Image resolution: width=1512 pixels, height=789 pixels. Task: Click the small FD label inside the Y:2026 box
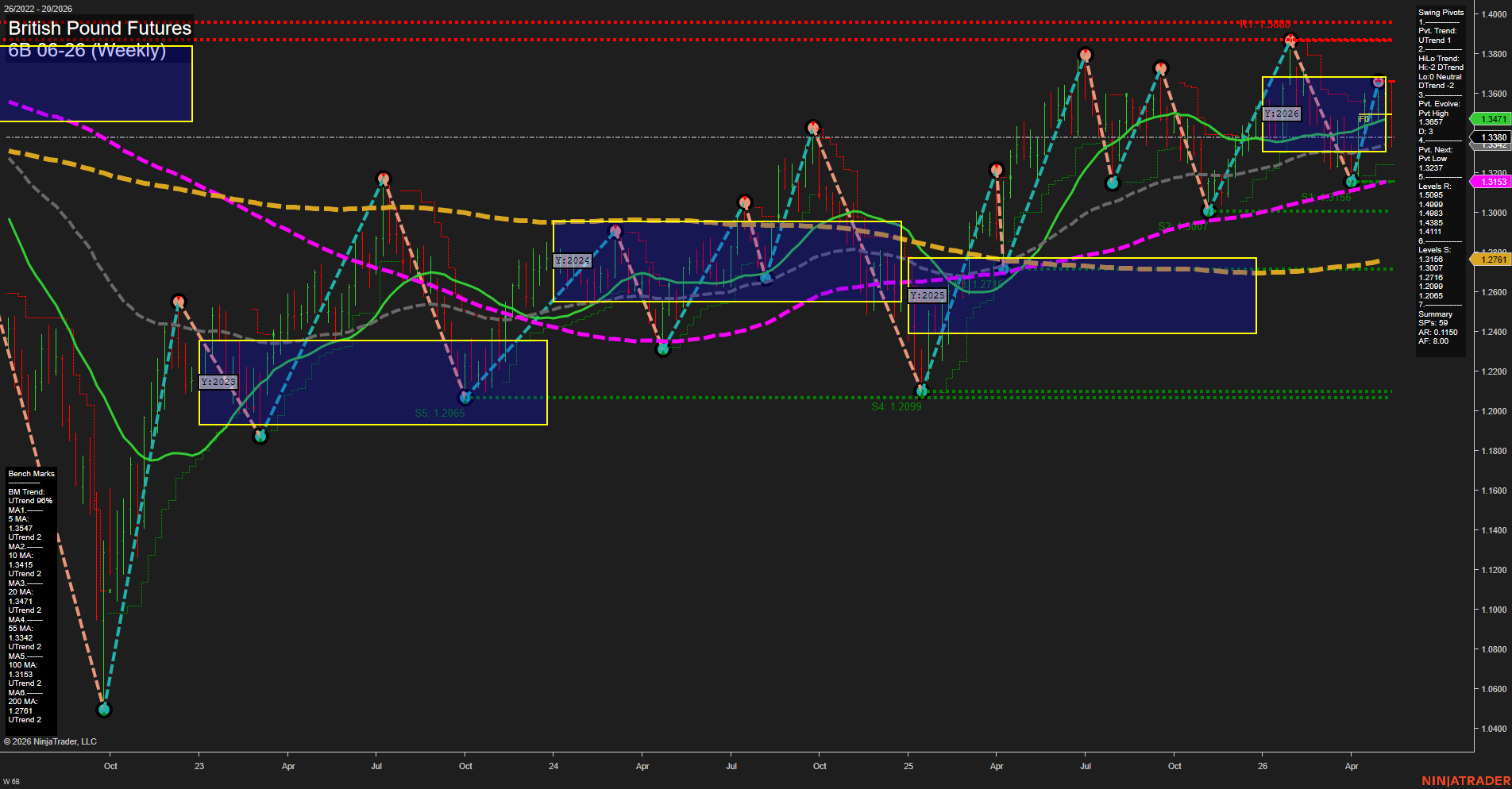(1364, 119)
